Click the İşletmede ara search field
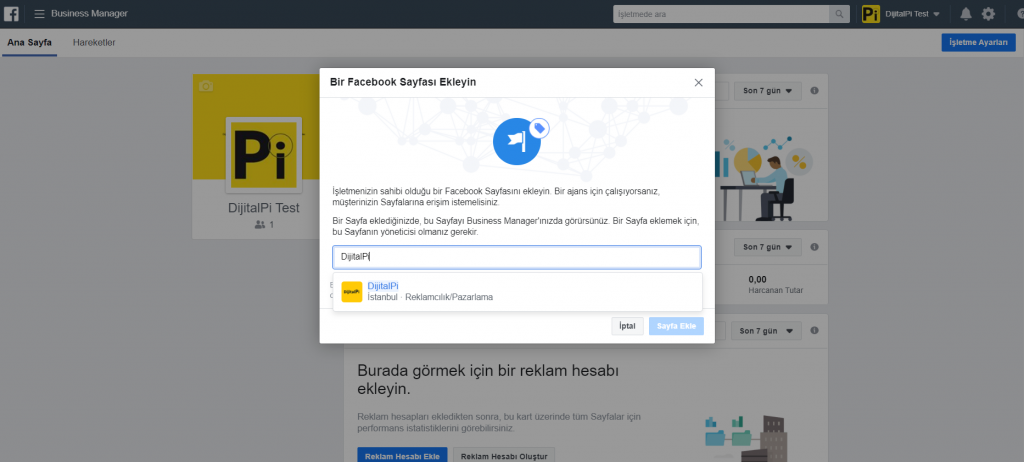1024x462 pixels. pos(721,14)
